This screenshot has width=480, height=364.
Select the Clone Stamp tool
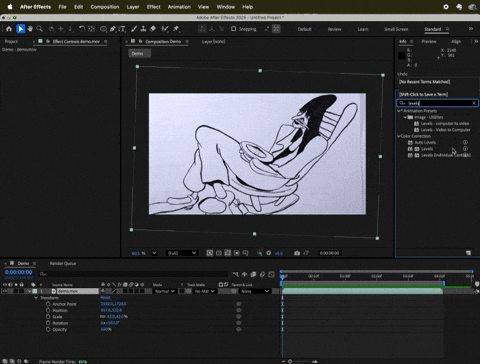tap(143, 29)
